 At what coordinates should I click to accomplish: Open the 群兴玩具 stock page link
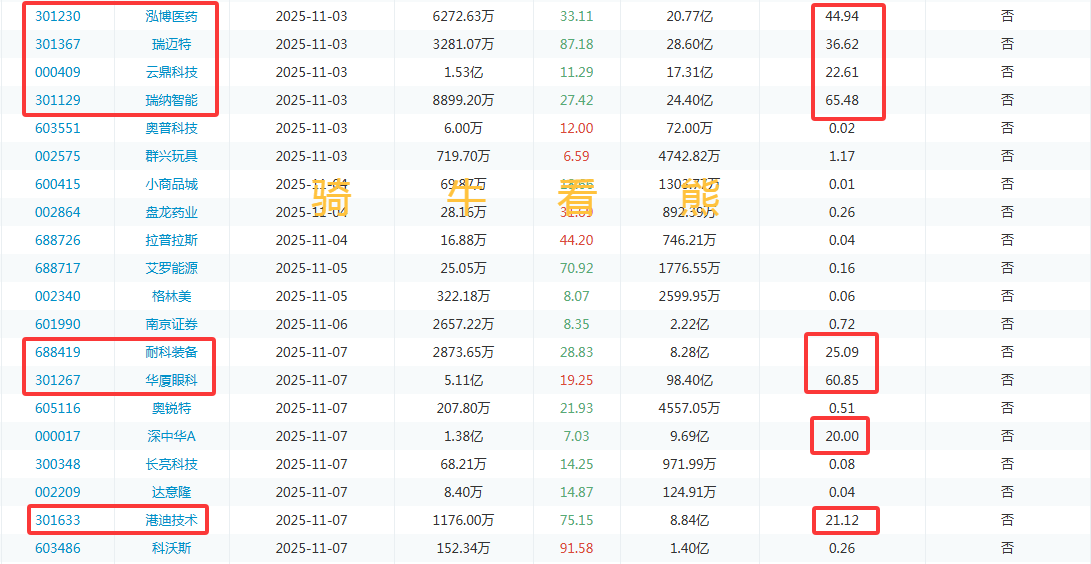click(171, 156)
